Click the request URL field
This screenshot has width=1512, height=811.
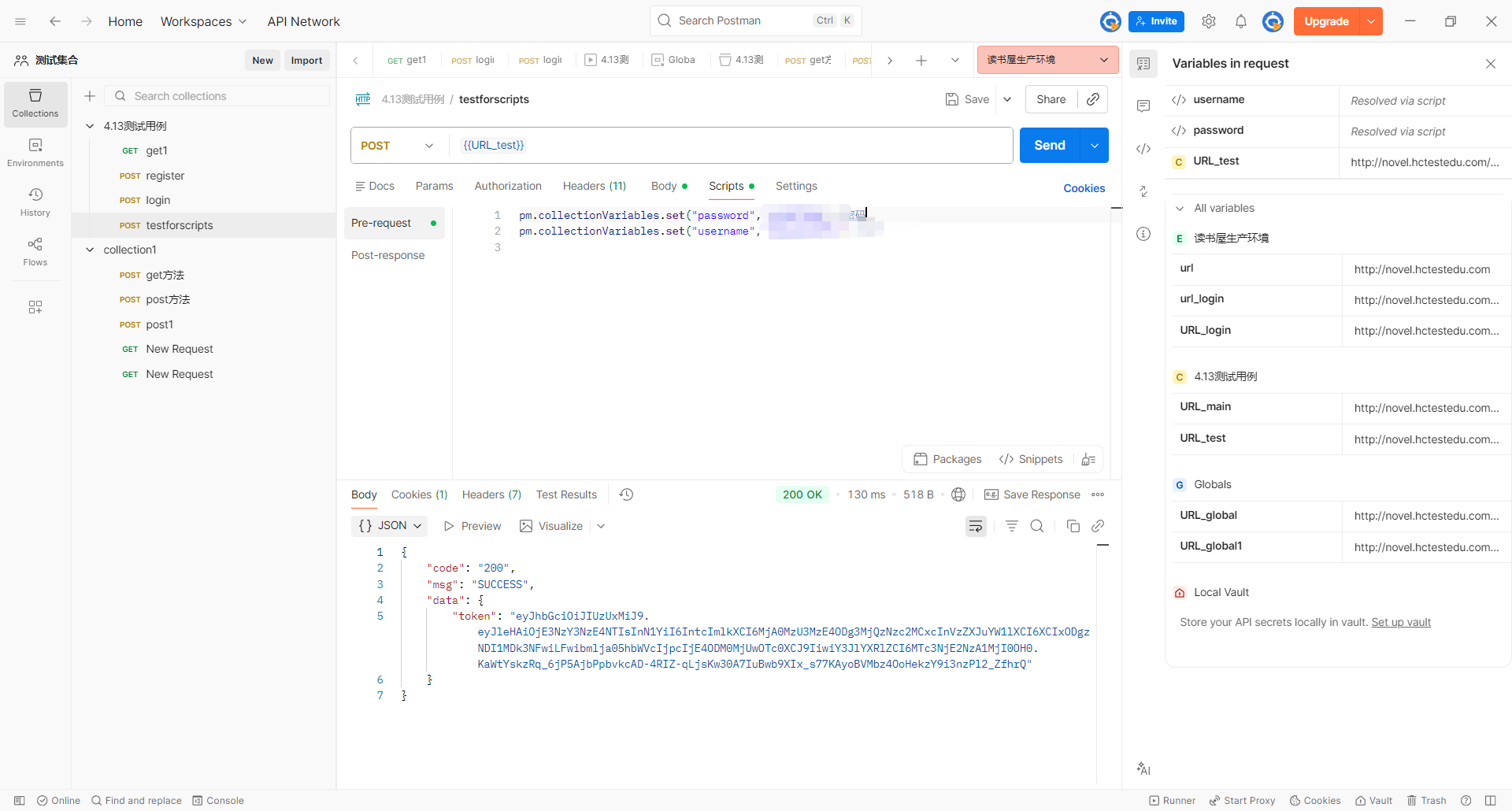pos(731,146)
